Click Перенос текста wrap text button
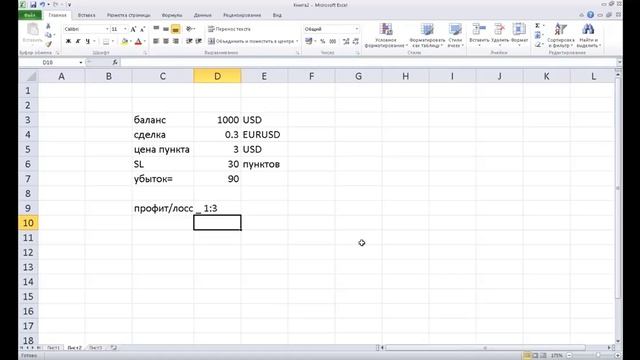 (229, 29)
